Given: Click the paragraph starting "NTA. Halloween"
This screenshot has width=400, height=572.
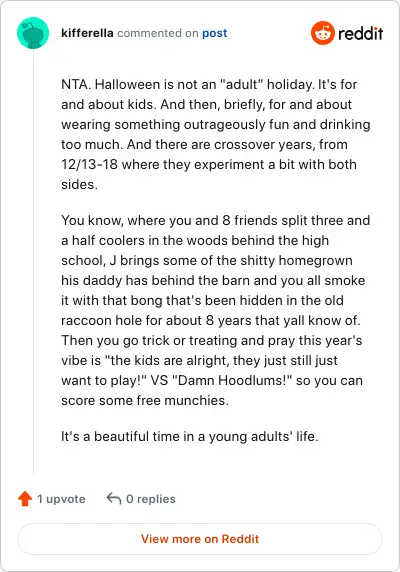Looking at the screenshot, I should click(x=216, y=134).
